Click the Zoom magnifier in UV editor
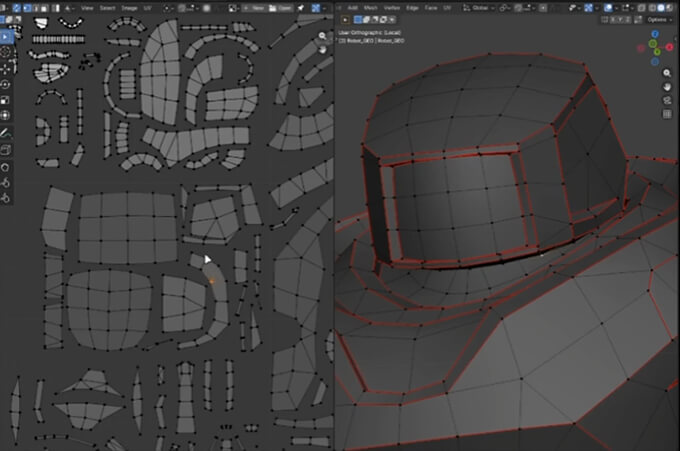The width and height of the screenshot is (680, 451). (322, 36)
